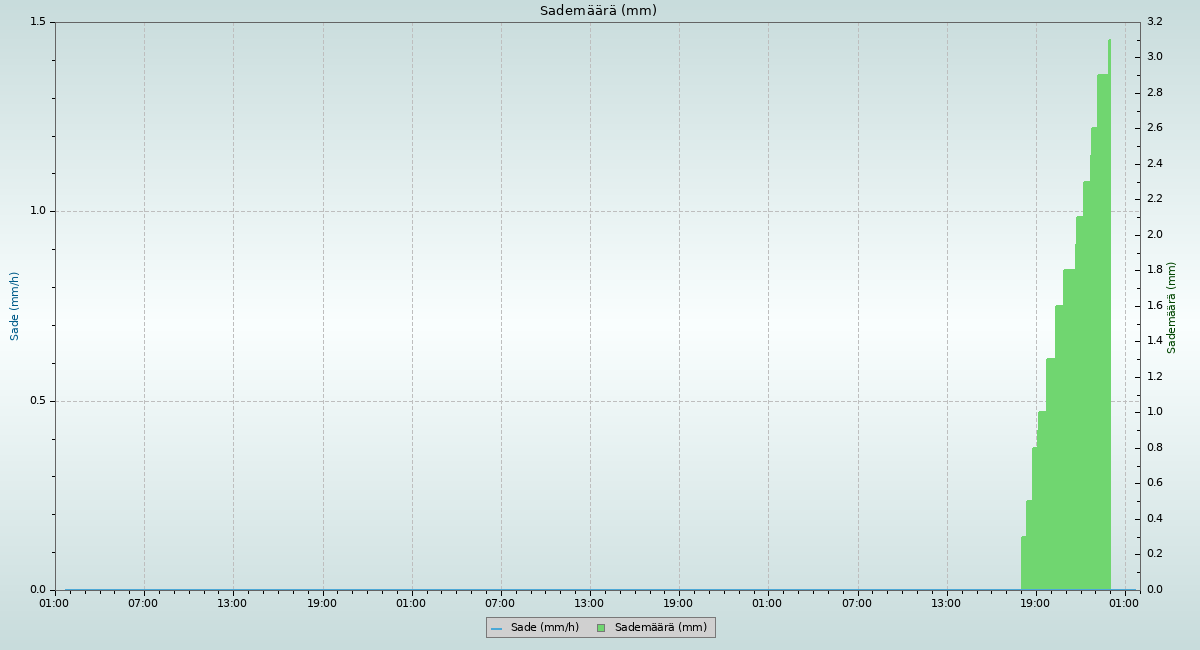
Task: Click the 0.2 label on right axis
Action: coord(1154,554)
